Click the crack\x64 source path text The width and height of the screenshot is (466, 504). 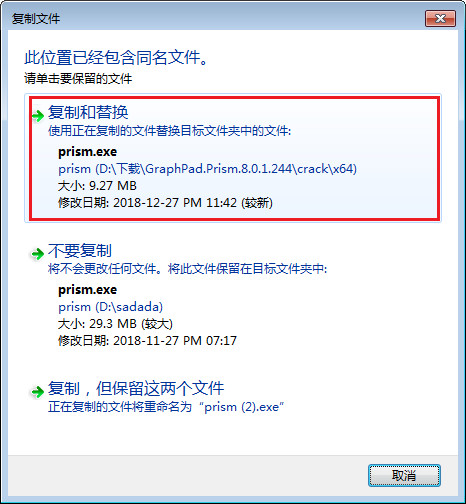click(207, 169)
